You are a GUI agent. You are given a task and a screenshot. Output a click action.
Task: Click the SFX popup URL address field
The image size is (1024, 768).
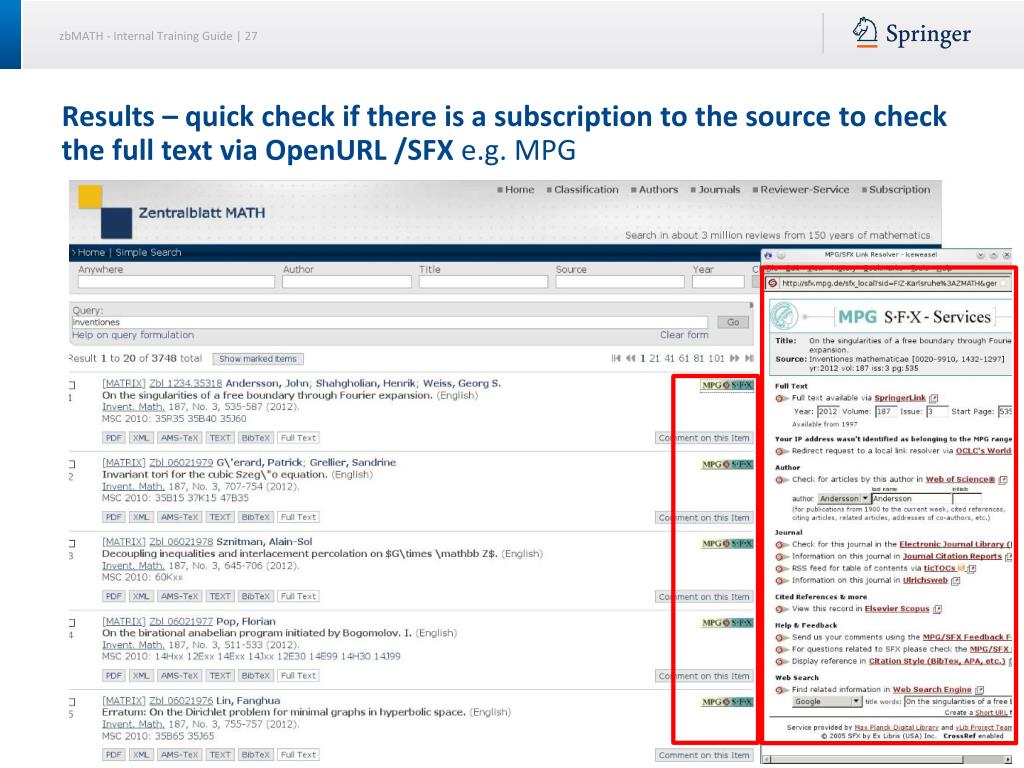point(889,283)
